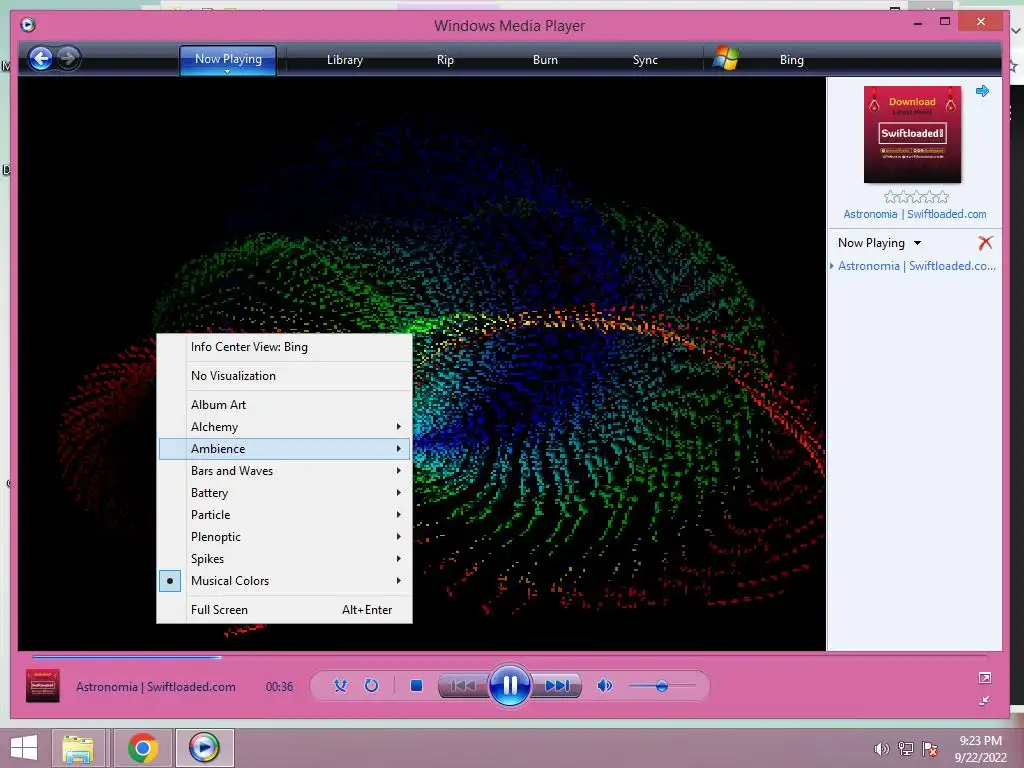The image size is (1024, 768).
Task: Click the Windows Media Player taskbar button
Action: (x=204, y=748)
